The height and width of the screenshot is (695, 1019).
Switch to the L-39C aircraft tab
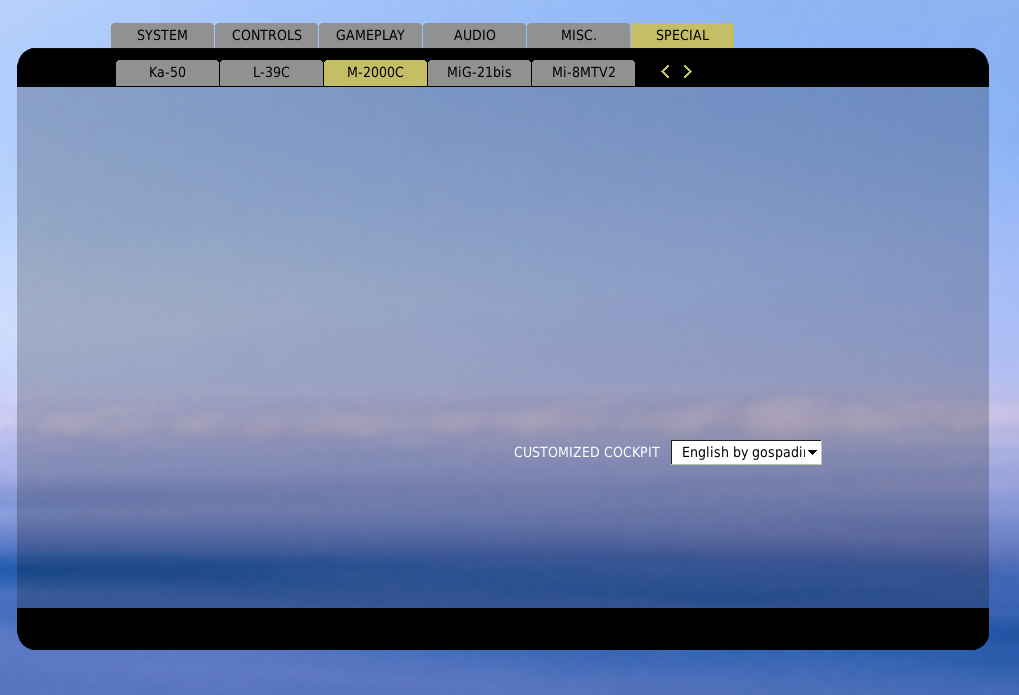point(271,73)
